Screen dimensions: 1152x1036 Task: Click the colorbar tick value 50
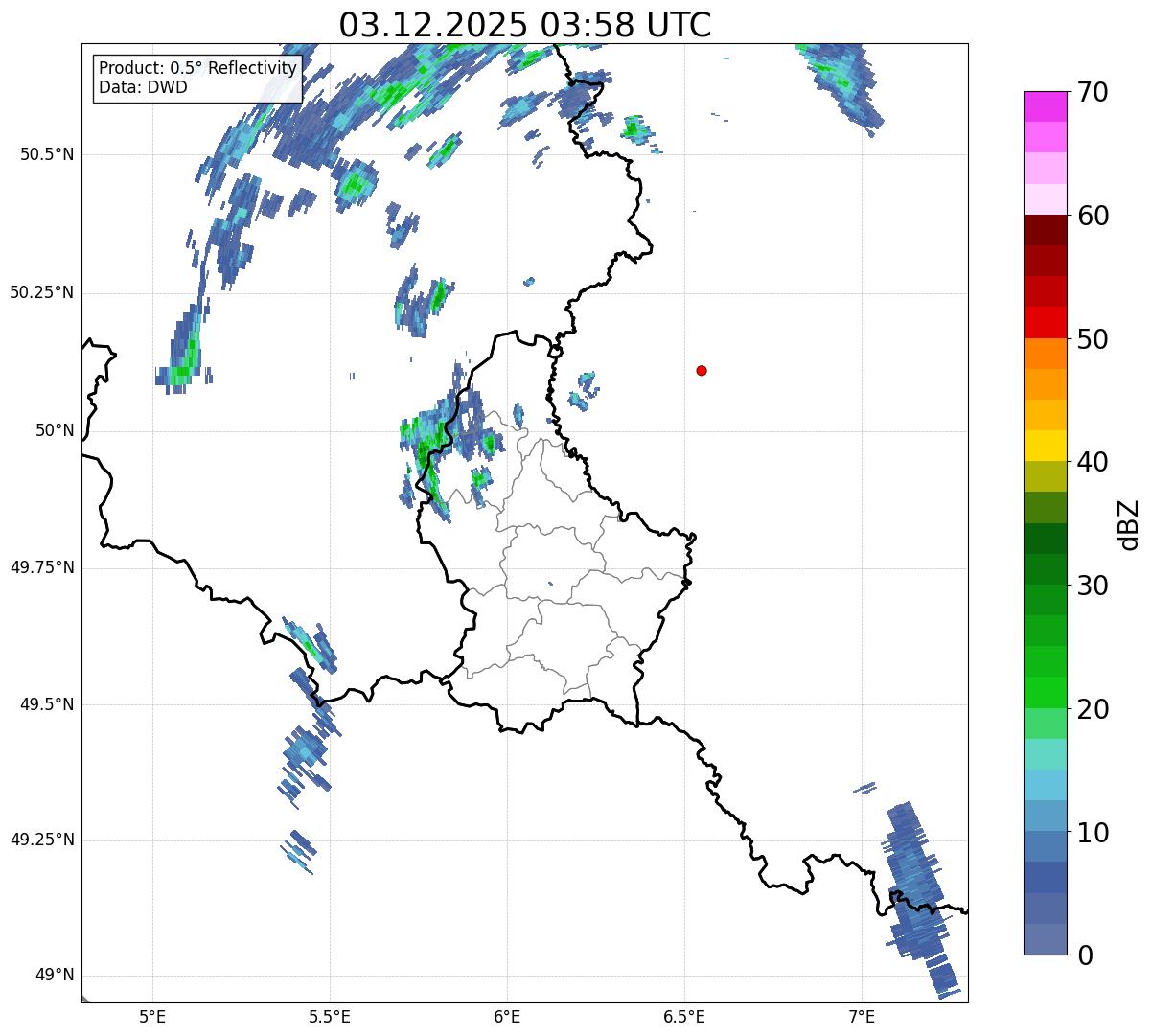1093,339
